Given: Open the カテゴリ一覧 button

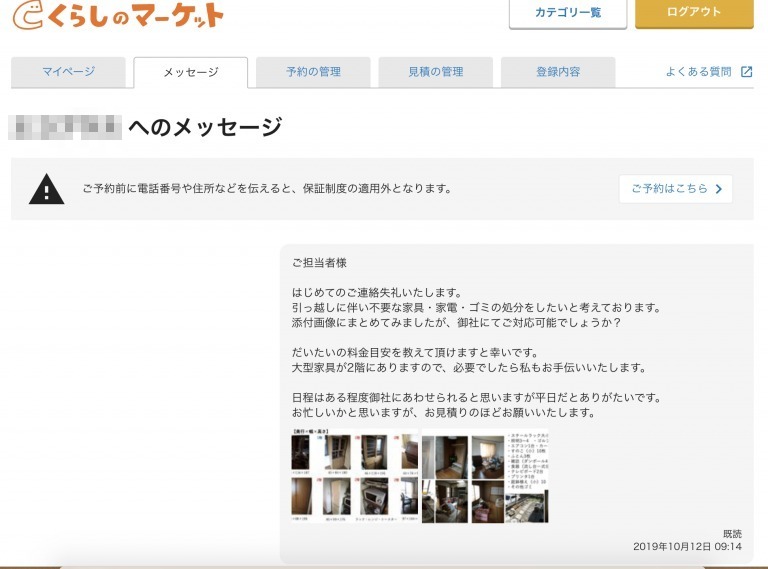Looking at the screenshot, I should click(x=568, y=13).
